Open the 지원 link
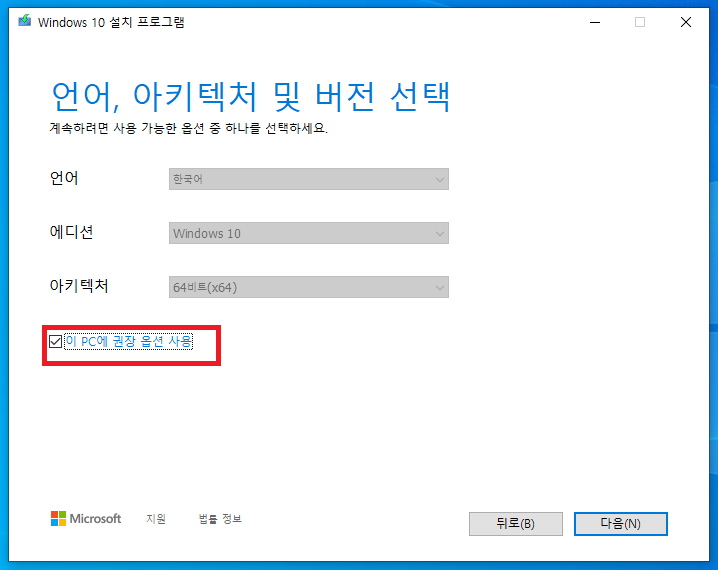The height and width of the screenshot is (570, 718). point(156,519)
